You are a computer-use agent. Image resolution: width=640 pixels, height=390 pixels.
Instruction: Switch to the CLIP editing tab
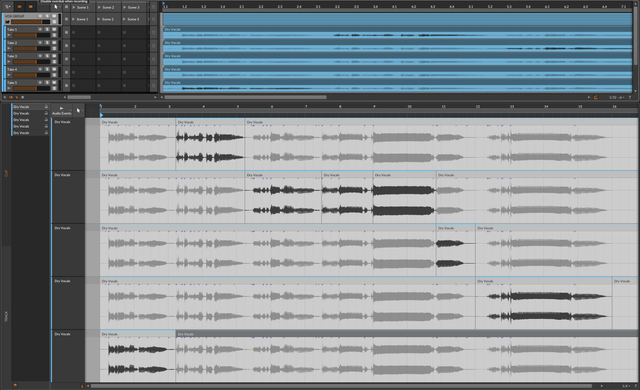(6, 173)
